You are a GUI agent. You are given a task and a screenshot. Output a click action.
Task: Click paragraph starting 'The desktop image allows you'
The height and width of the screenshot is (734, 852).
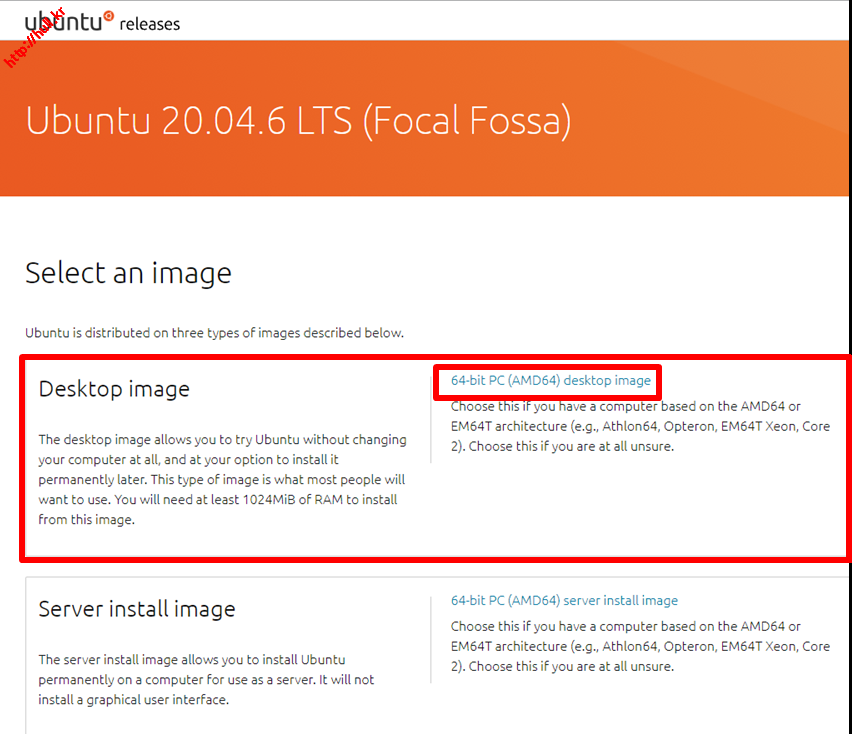[222, 479]
